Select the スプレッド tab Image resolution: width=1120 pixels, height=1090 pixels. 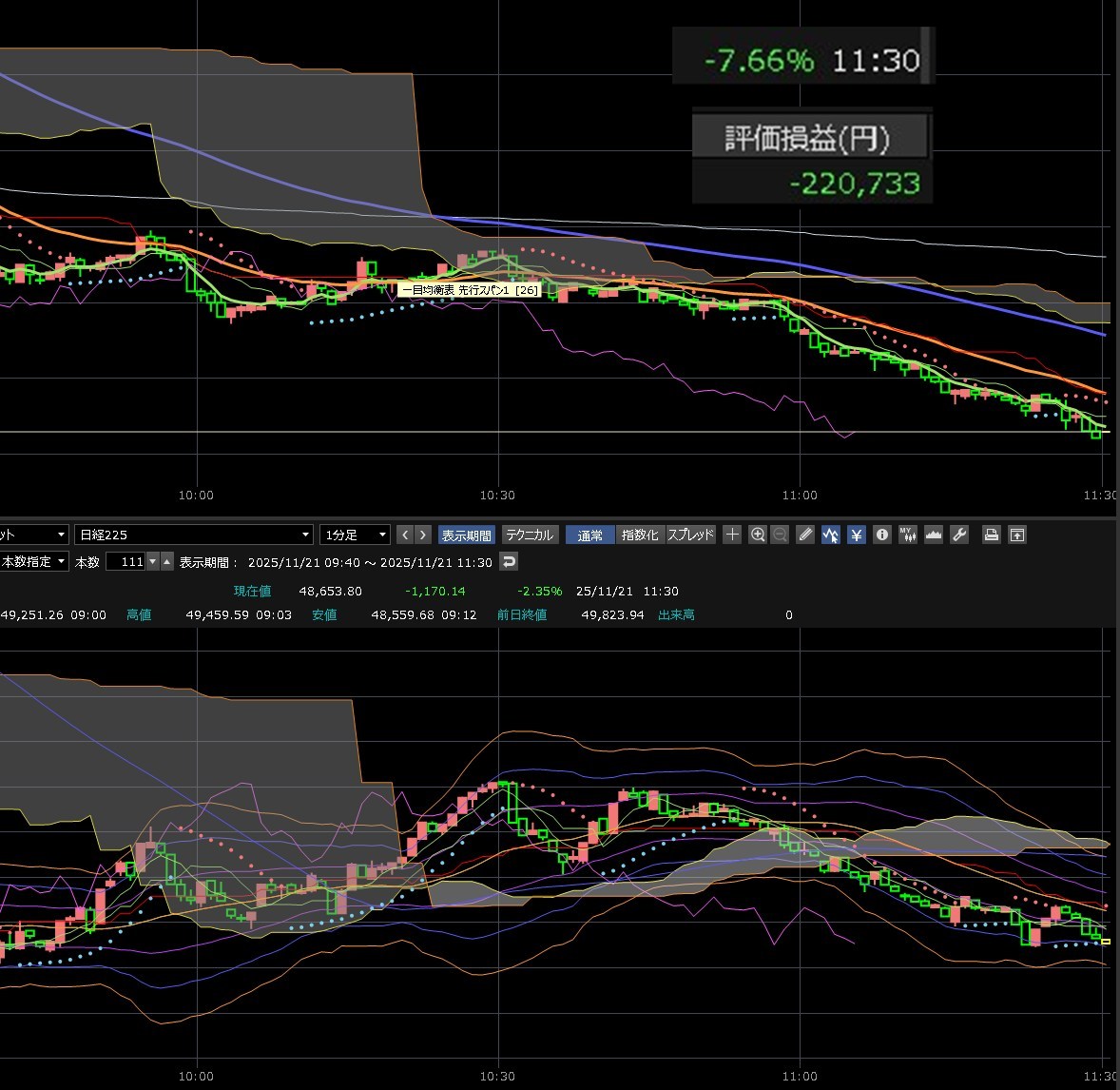click(x=690, y=535)
